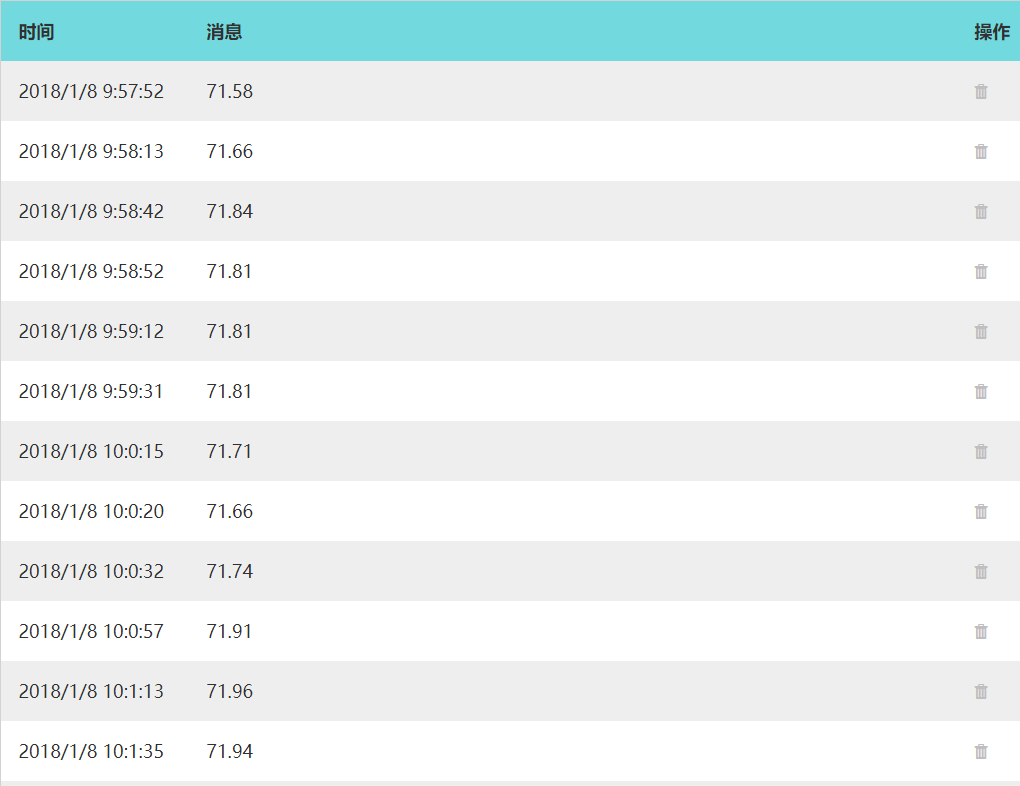Delete the 10:1:35 entry valued 71.94

point(981,751)
